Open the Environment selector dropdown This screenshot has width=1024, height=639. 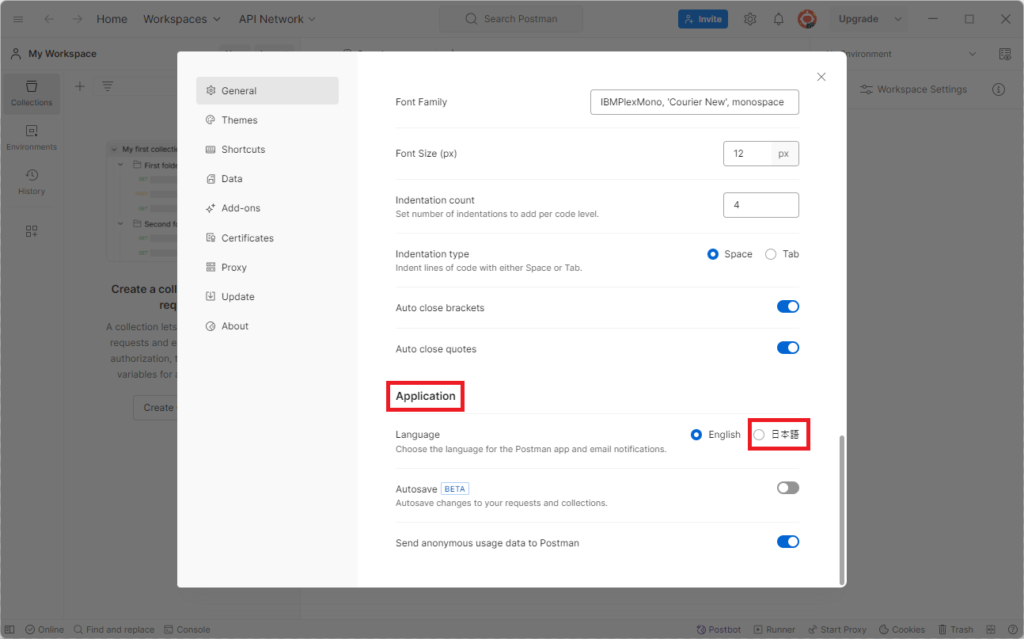click(x=902, y=54)
